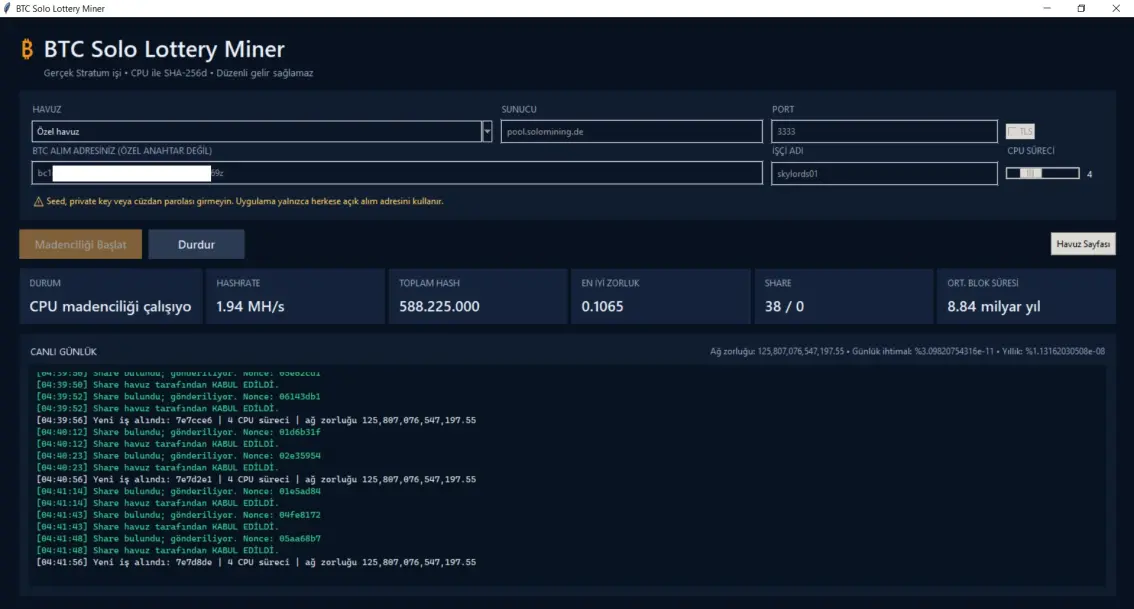The height and width of the screenshot is (609, 1134).
Task: Click log line with Nonce 06143db1
Action: (x=178, y=396)
